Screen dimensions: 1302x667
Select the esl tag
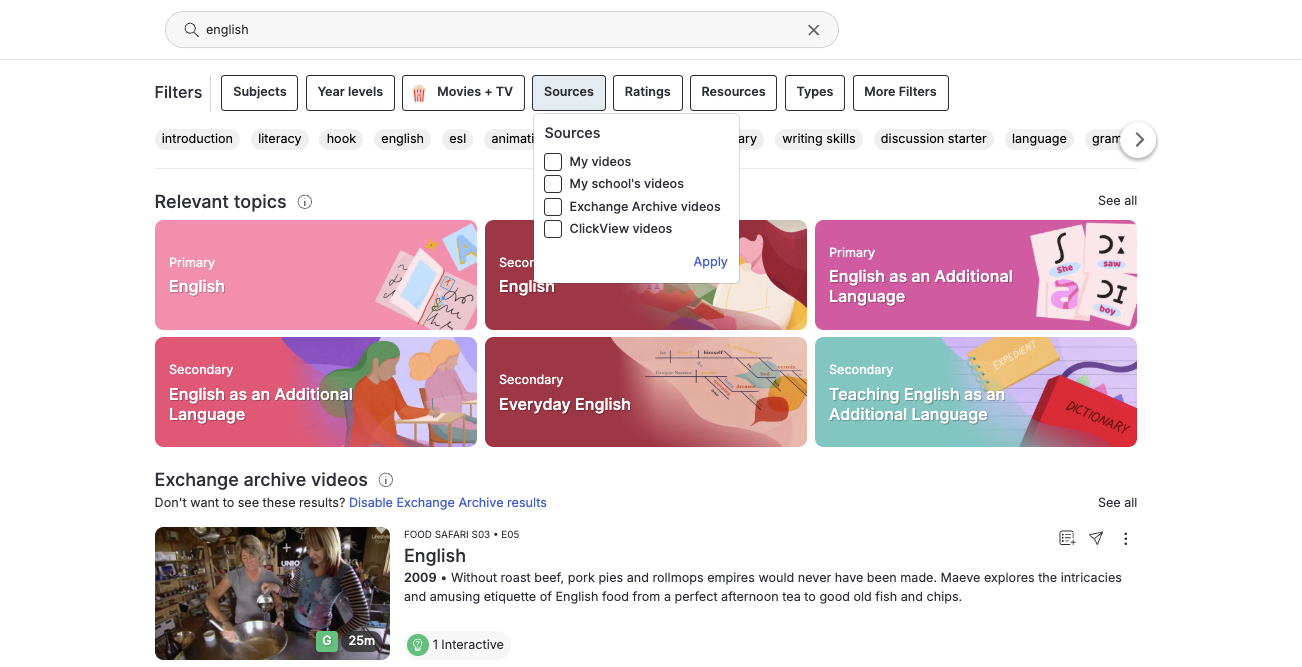tap(458, 139)
